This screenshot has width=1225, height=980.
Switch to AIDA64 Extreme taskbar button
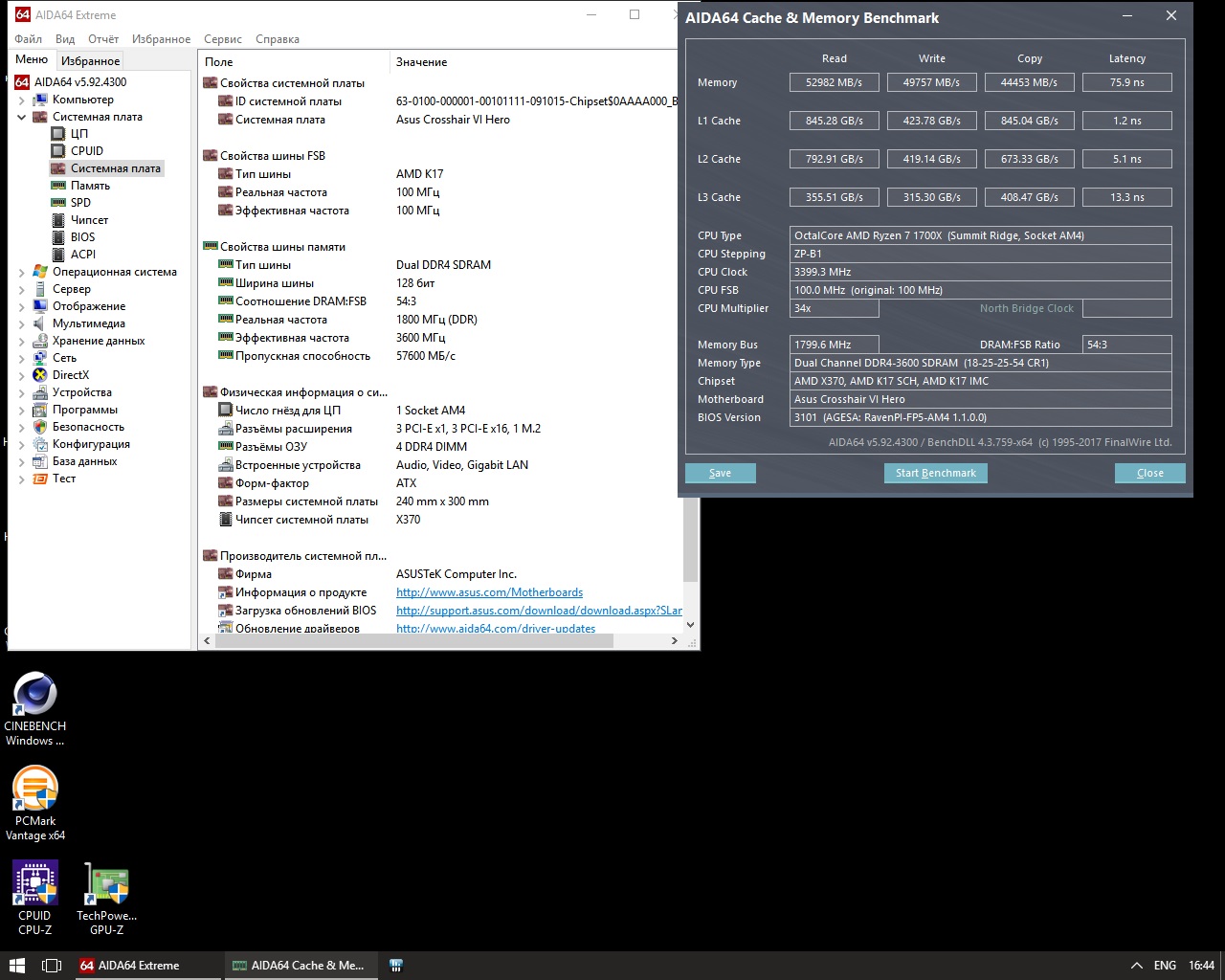[146, 966]
